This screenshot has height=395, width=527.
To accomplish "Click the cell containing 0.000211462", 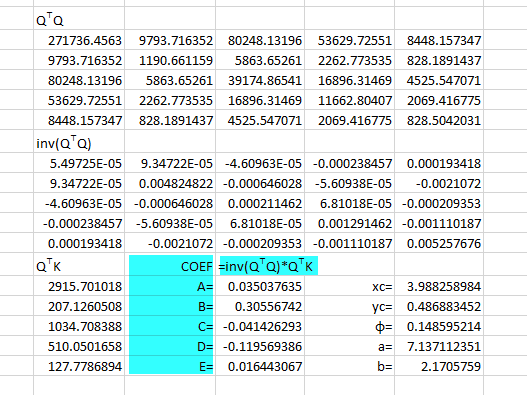I will pyautogui.click(x=260, y=203).
